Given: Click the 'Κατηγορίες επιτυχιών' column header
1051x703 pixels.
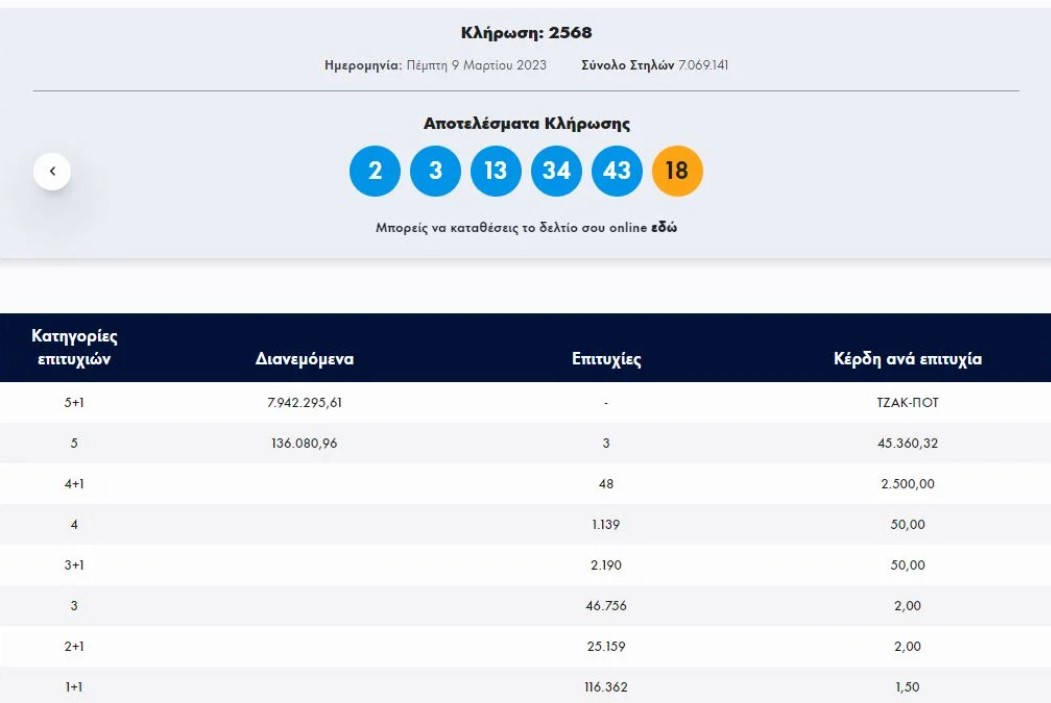Looking at the screenshot, I should tap(74, 348).
